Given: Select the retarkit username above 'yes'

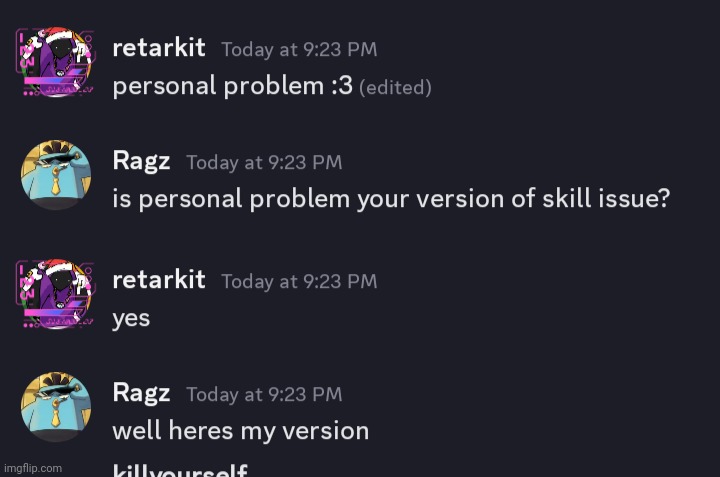Looking at the screenshot, I should click(x=159, y=280).
